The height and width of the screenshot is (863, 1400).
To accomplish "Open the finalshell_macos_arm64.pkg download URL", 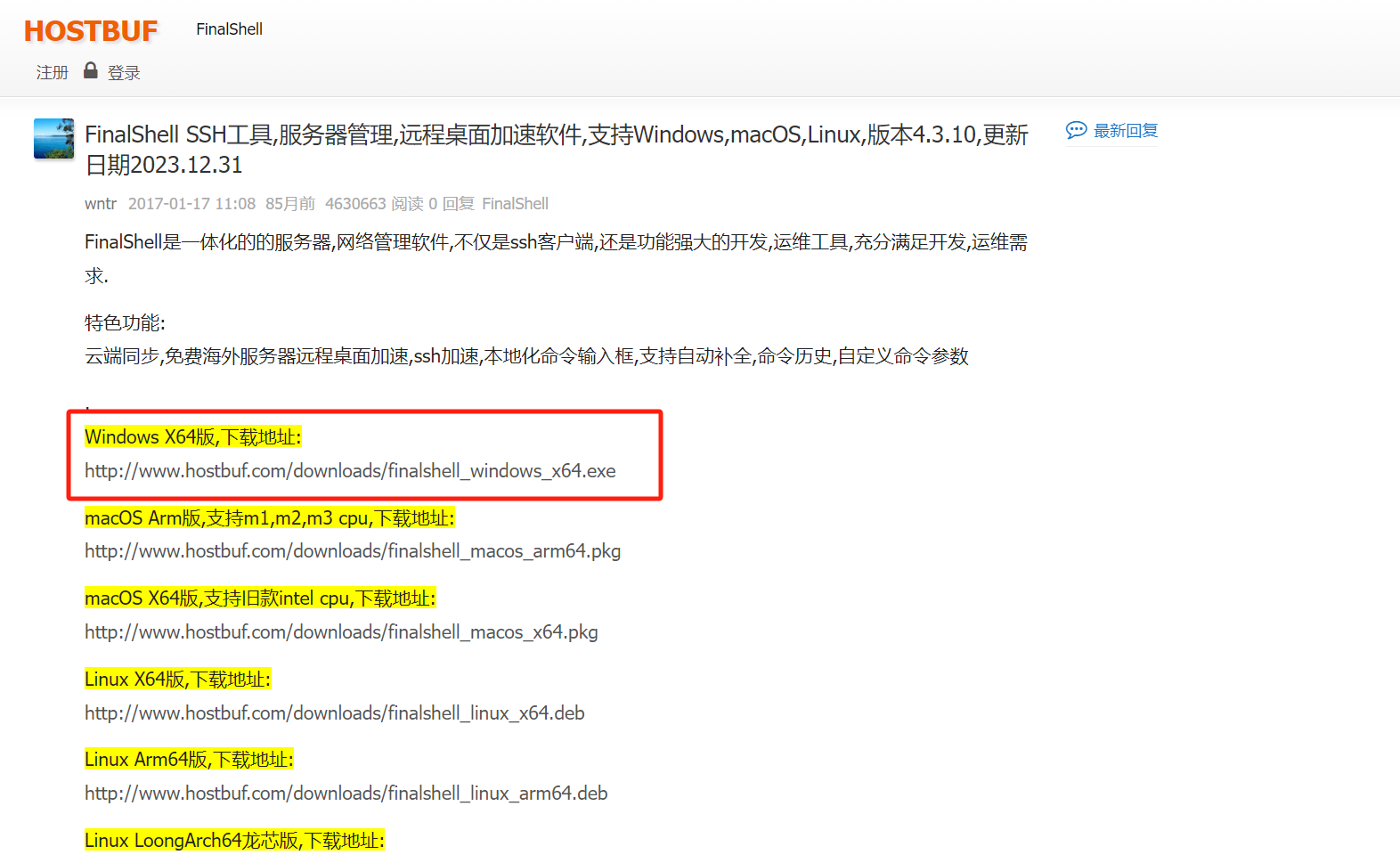I will pos(353,551).
